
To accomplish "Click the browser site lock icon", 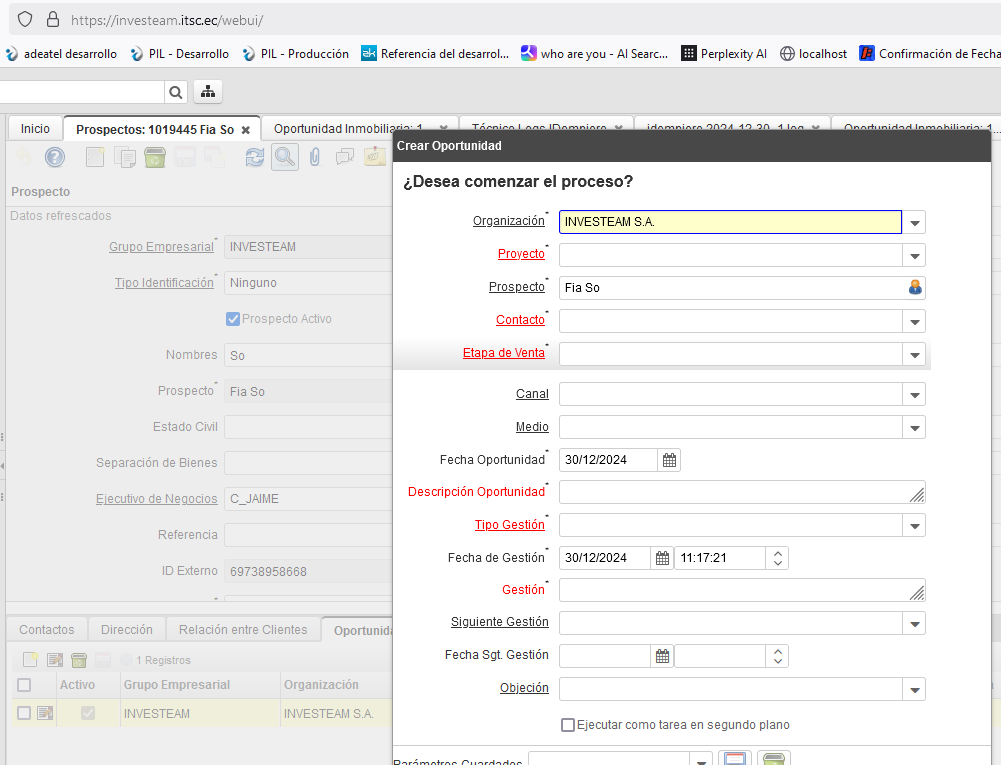I will [x=53, y=19].
